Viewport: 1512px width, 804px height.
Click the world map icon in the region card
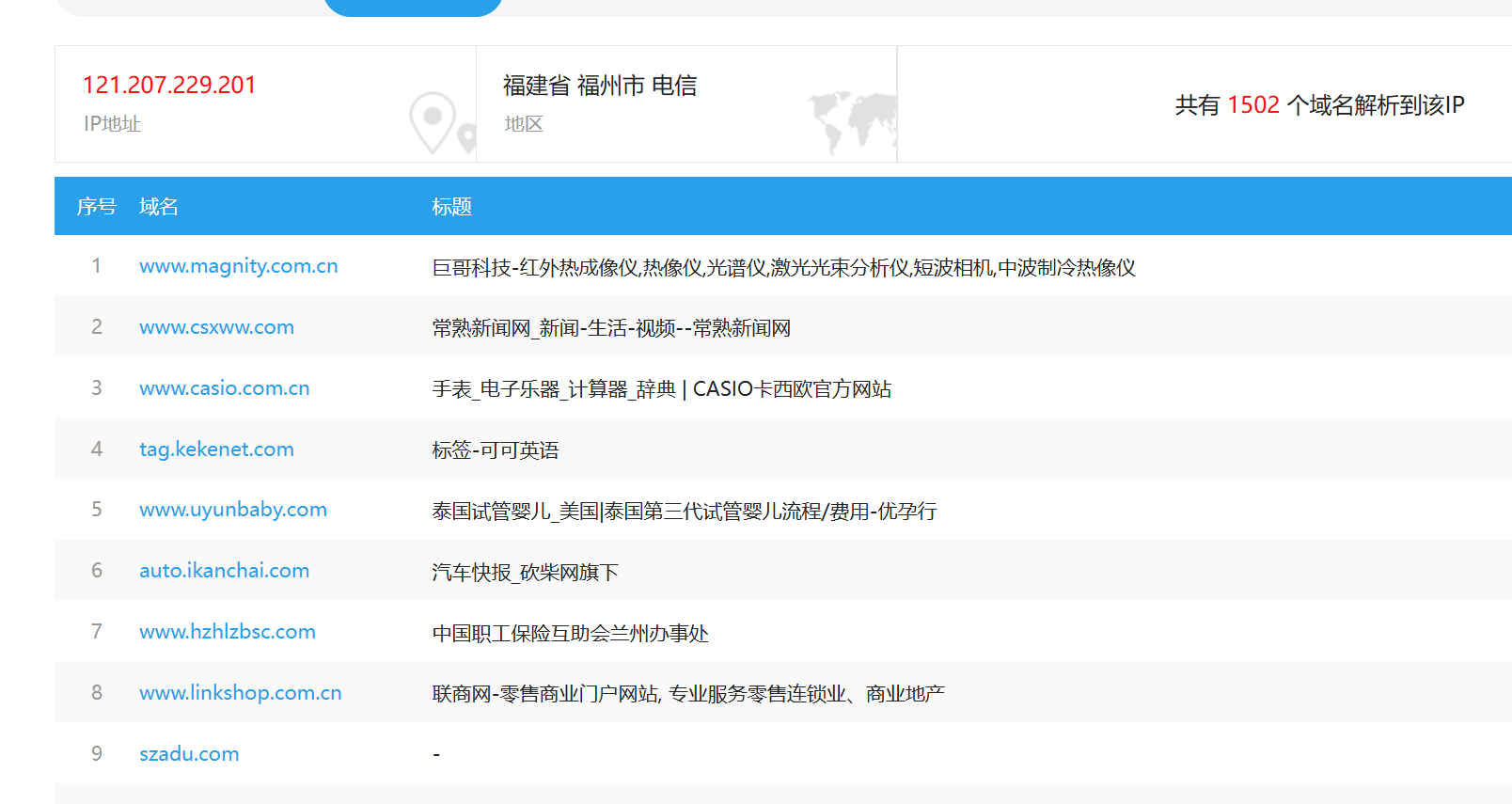[854, 122]
